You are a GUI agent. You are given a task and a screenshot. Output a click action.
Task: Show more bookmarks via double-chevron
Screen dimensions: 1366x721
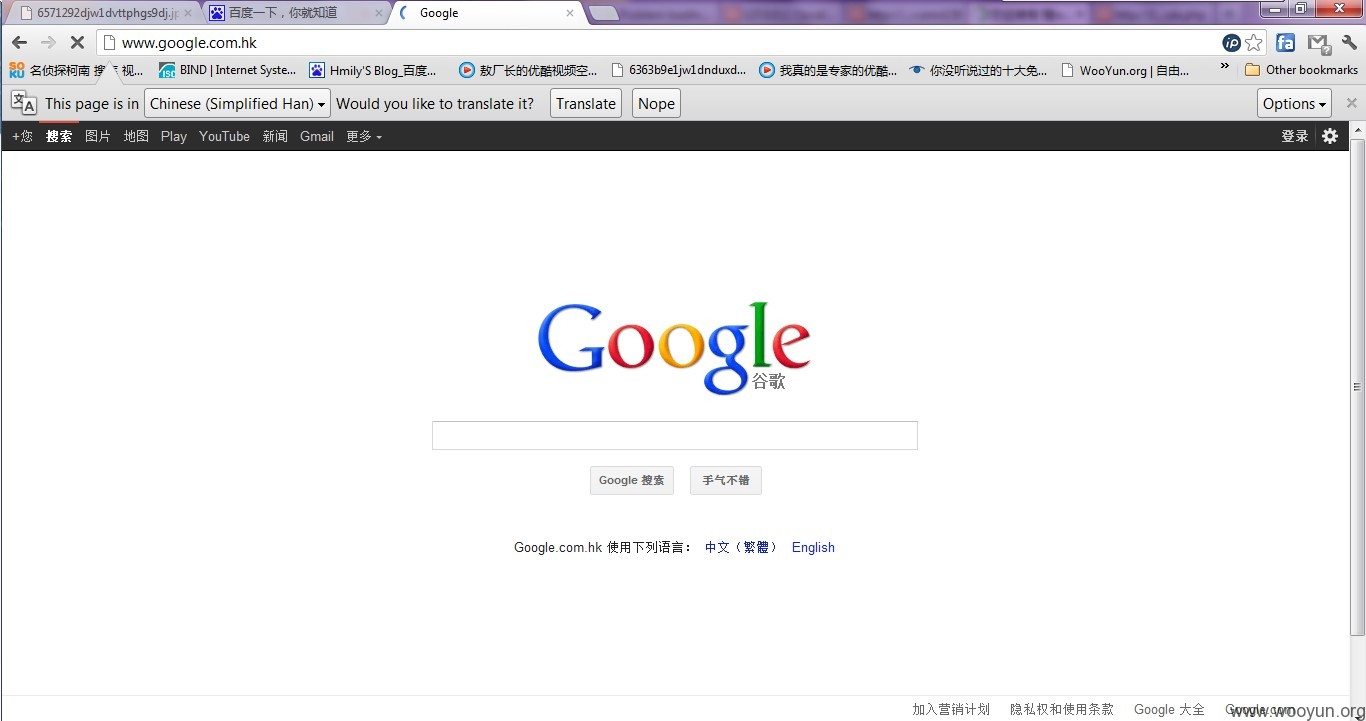tap(1225, 67)
